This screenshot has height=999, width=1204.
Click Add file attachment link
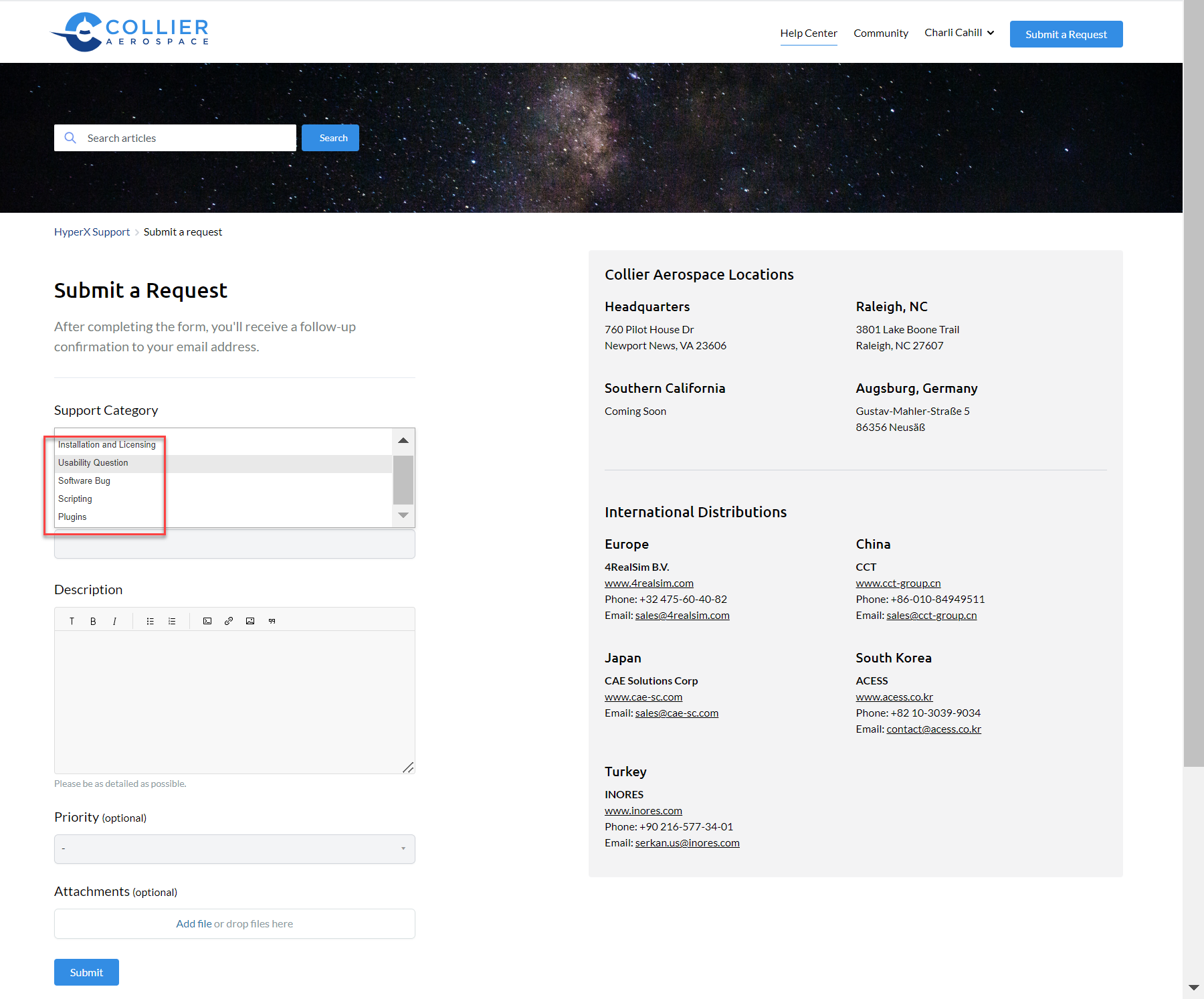tap(194, 923)
